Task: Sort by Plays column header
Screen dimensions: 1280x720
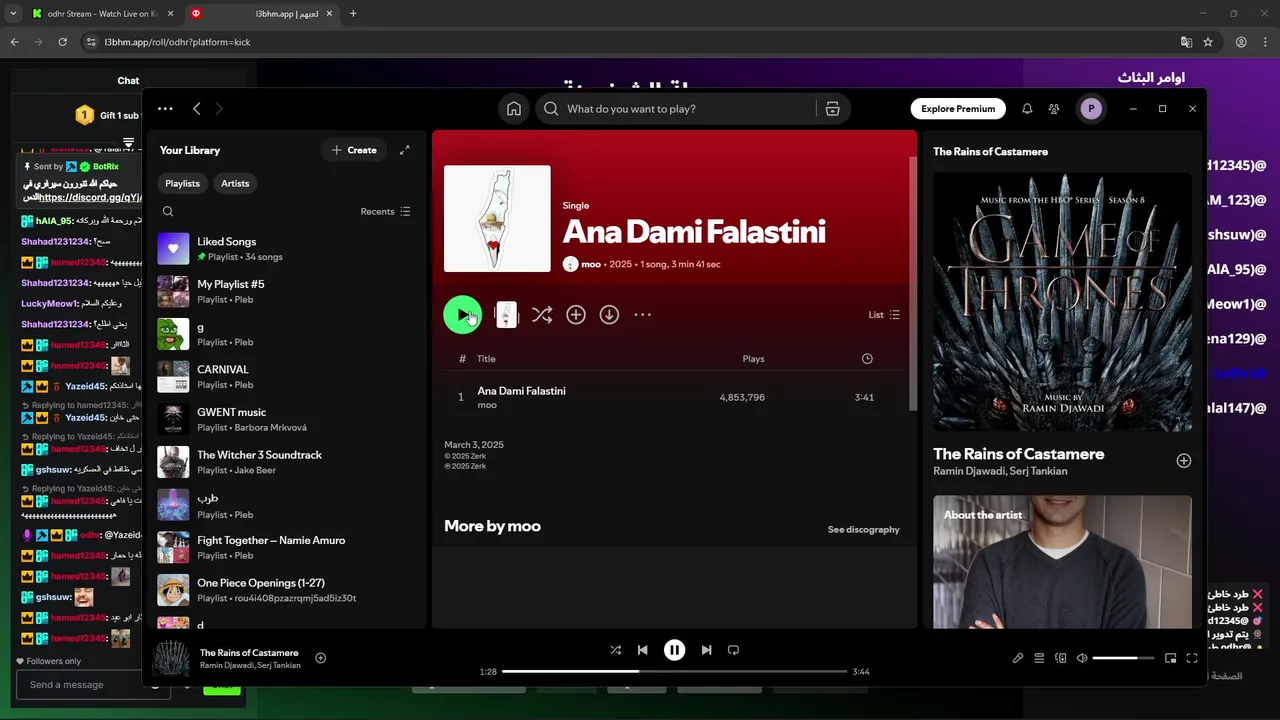Action: [x=753, y=359]
